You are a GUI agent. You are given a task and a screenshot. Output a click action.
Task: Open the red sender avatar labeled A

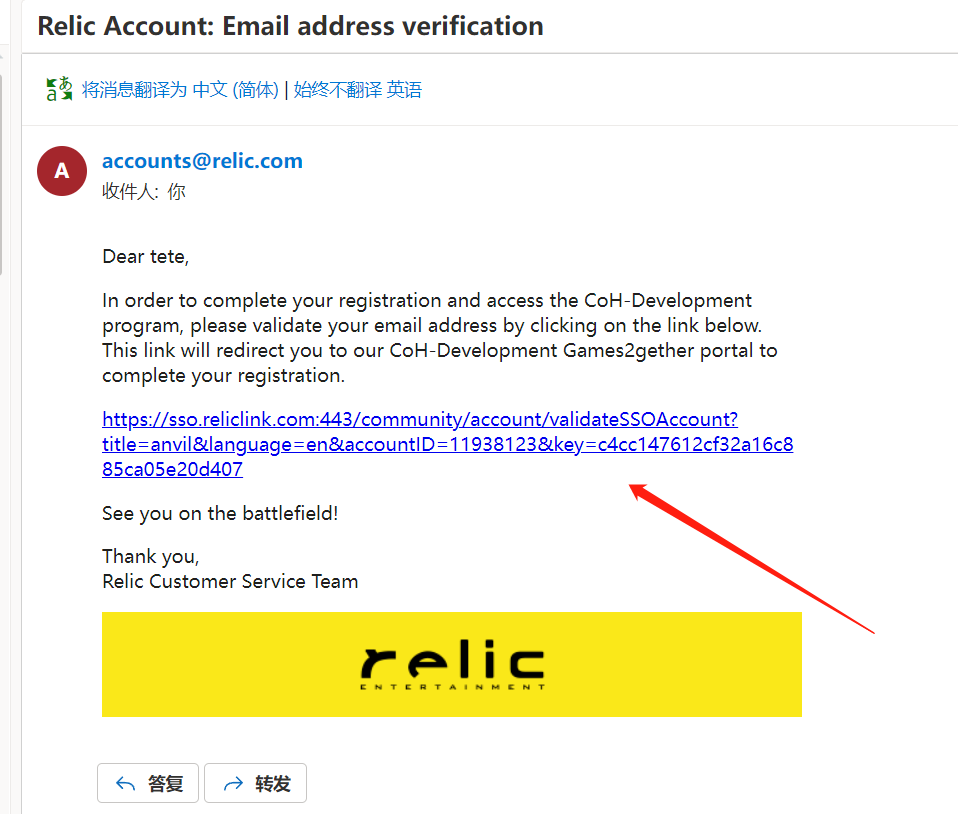62,171
